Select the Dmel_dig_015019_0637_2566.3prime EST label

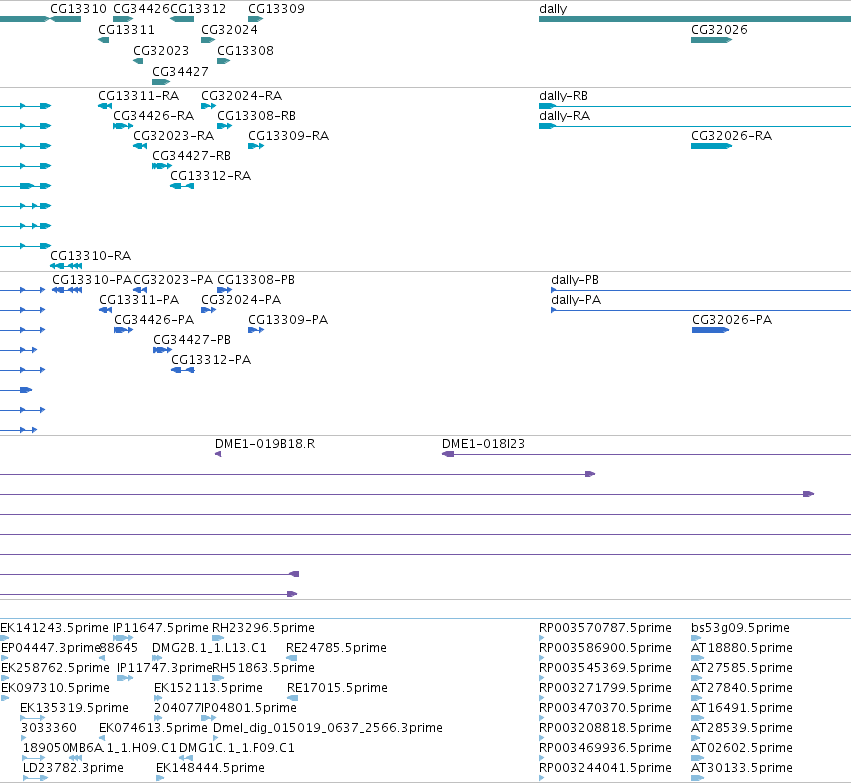328,728
